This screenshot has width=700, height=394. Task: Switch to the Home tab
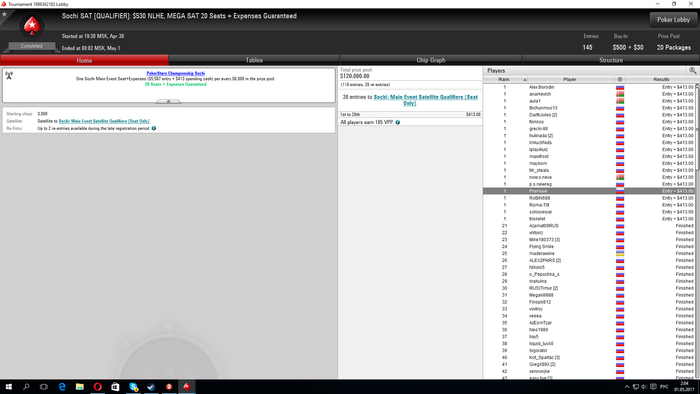click(x=84, y=60)
